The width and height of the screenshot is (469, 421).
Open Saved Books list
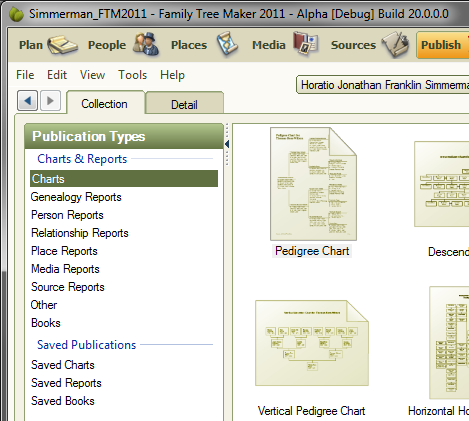click(x=63, y=401)
